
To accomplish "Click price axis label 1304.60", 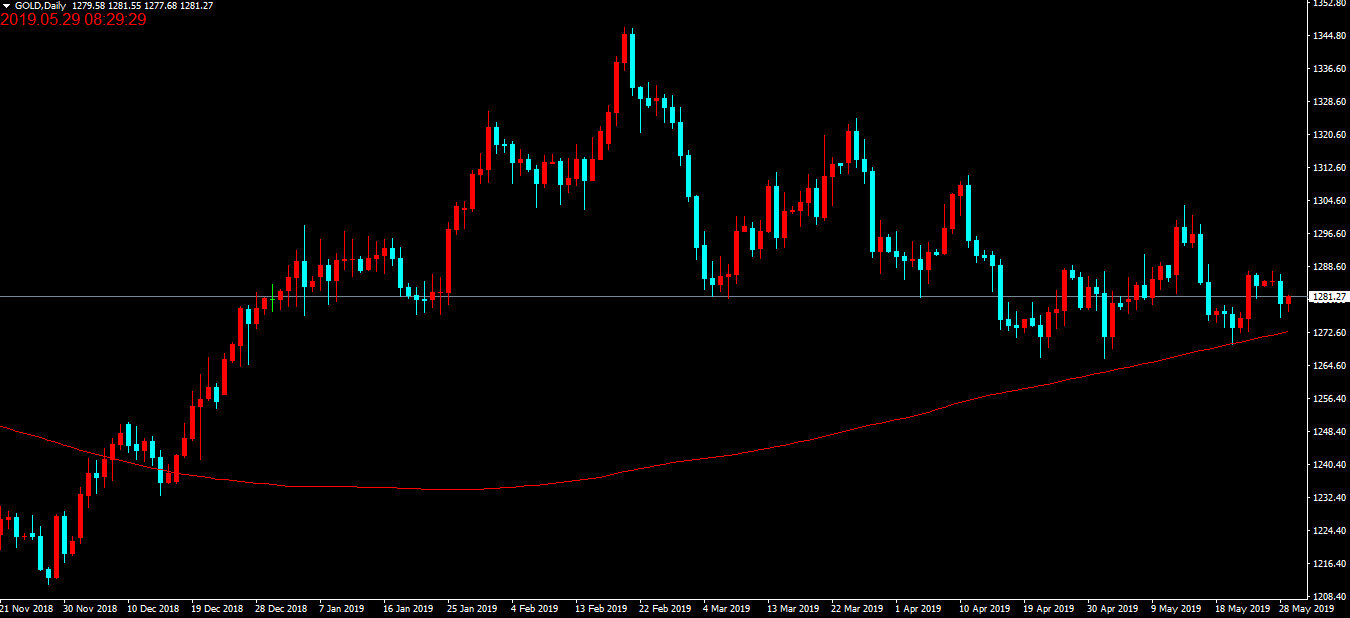I will [x=1330, y=201].
